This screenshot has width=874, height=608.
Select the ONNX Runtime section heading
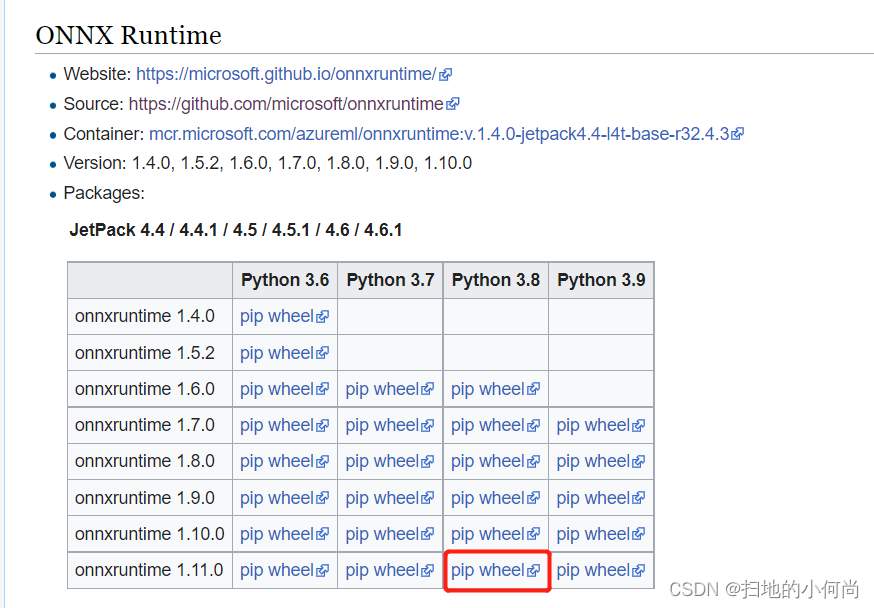click(x=129, y=35)
